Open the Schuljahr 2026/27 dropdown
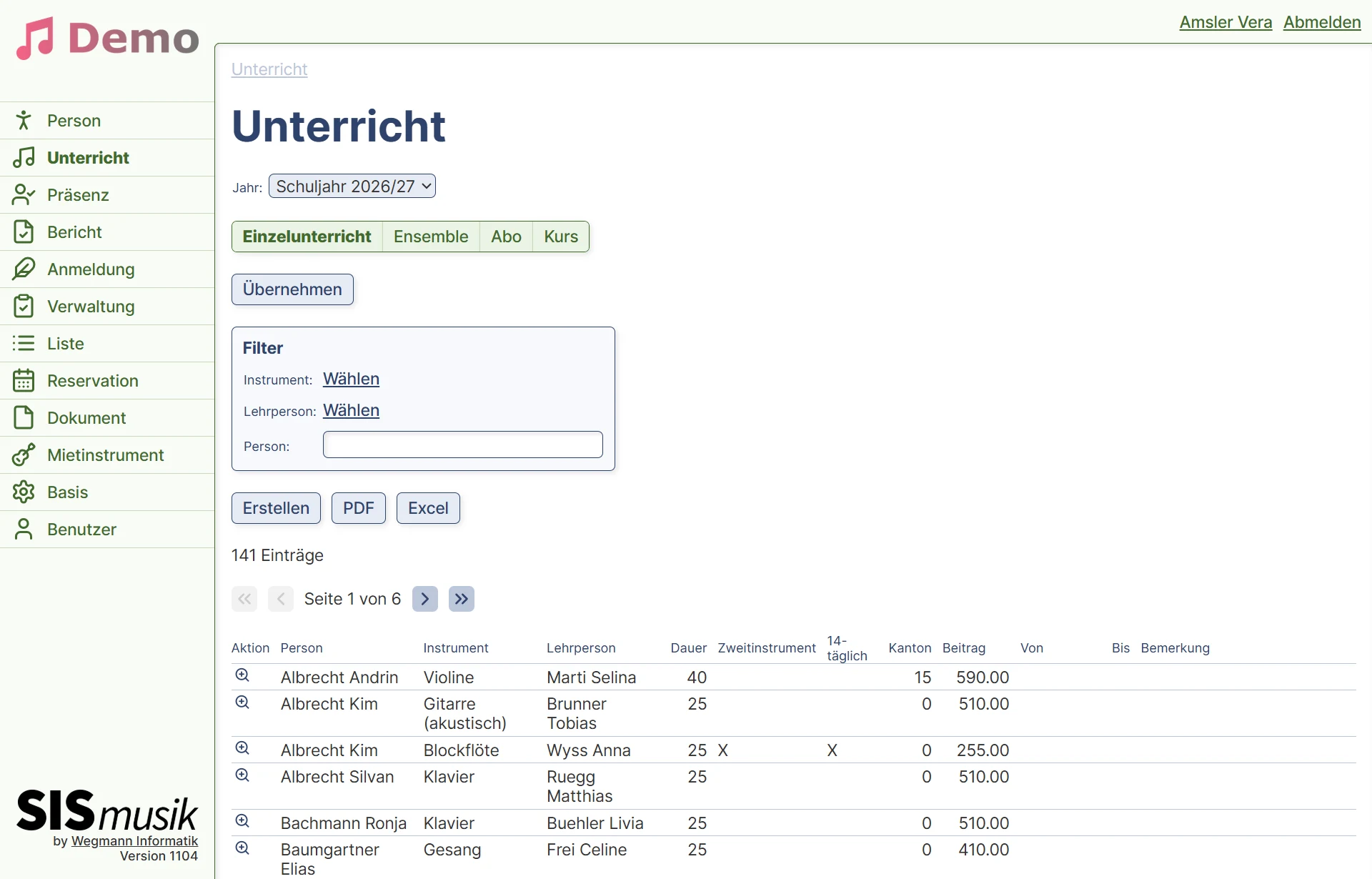The height and width of the screenshot is (879, 1372). [352, 186]
